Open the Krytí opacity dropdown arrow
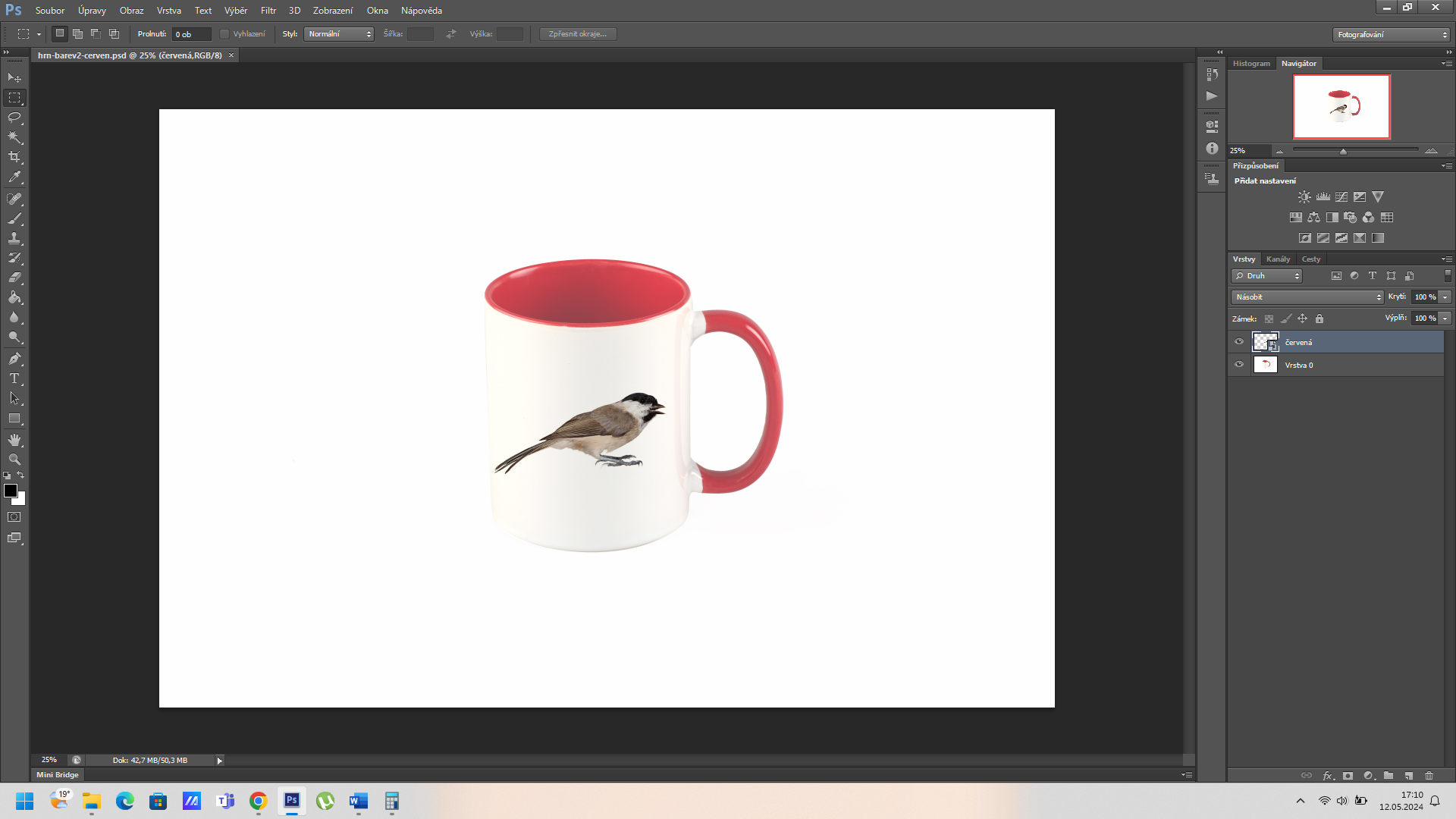The height and width of the screenshot is (819, 1456). pyautogui.click(x=1445, y=297)
